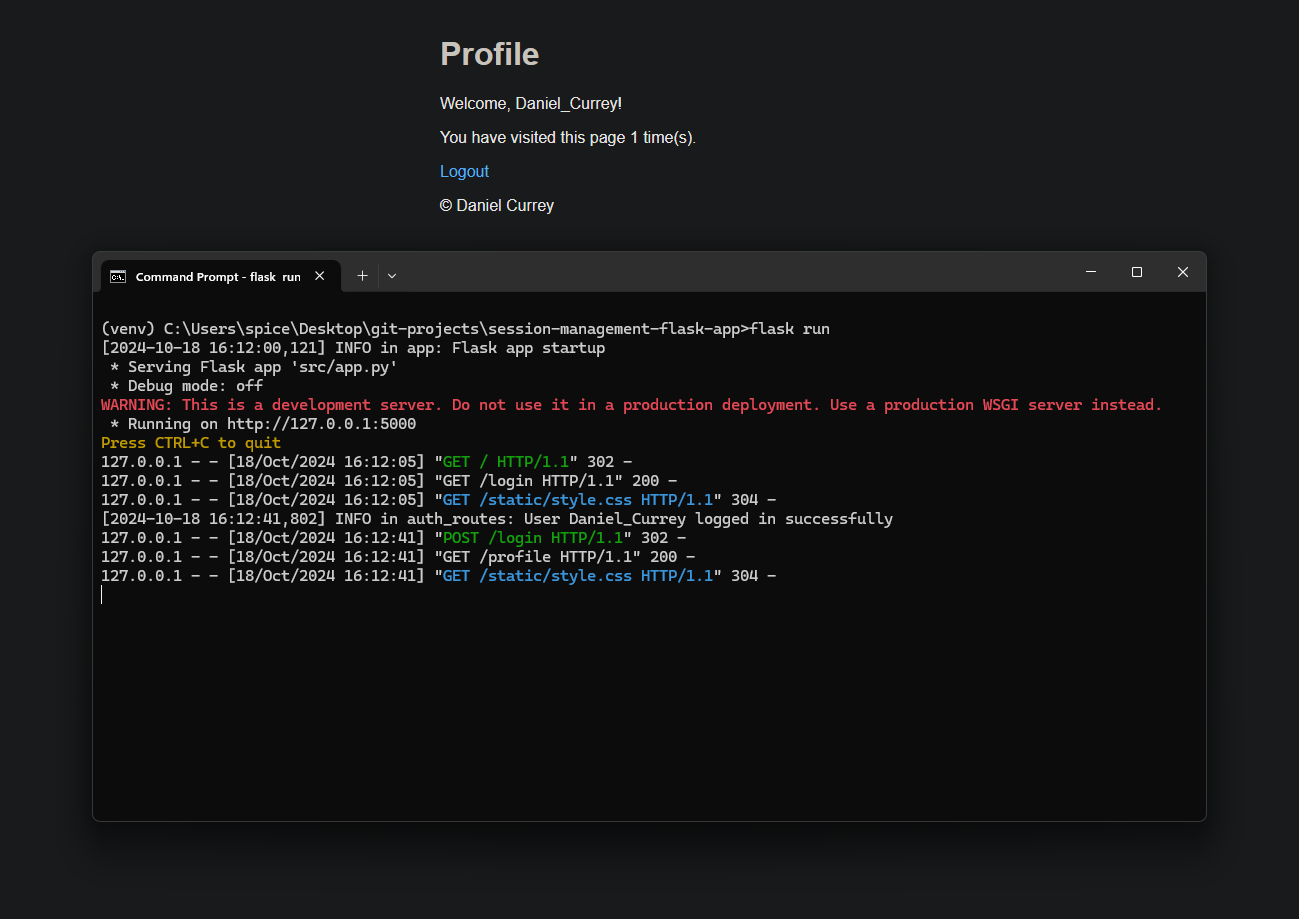The width and height of the screenshot is (1299, 919).
Task: Click the 'flask run' command line
Action: pos(465,329)
